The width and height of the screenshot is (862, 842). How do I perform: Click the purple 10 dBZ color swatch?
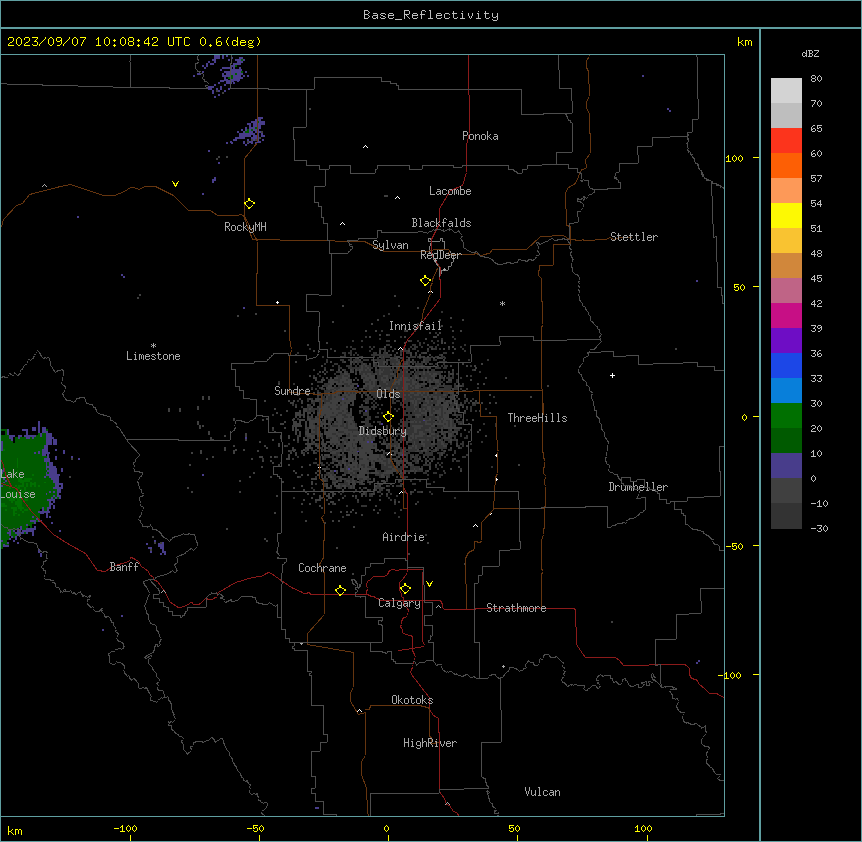click(786, 466)
